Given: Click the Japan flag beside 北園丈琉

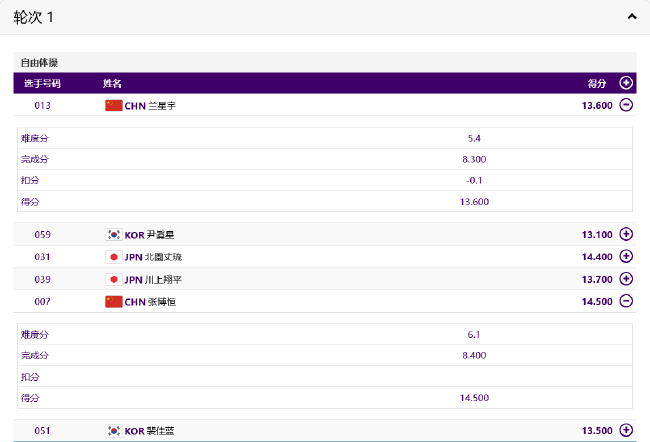Looking at the screenshot, I should click(114, 257).
